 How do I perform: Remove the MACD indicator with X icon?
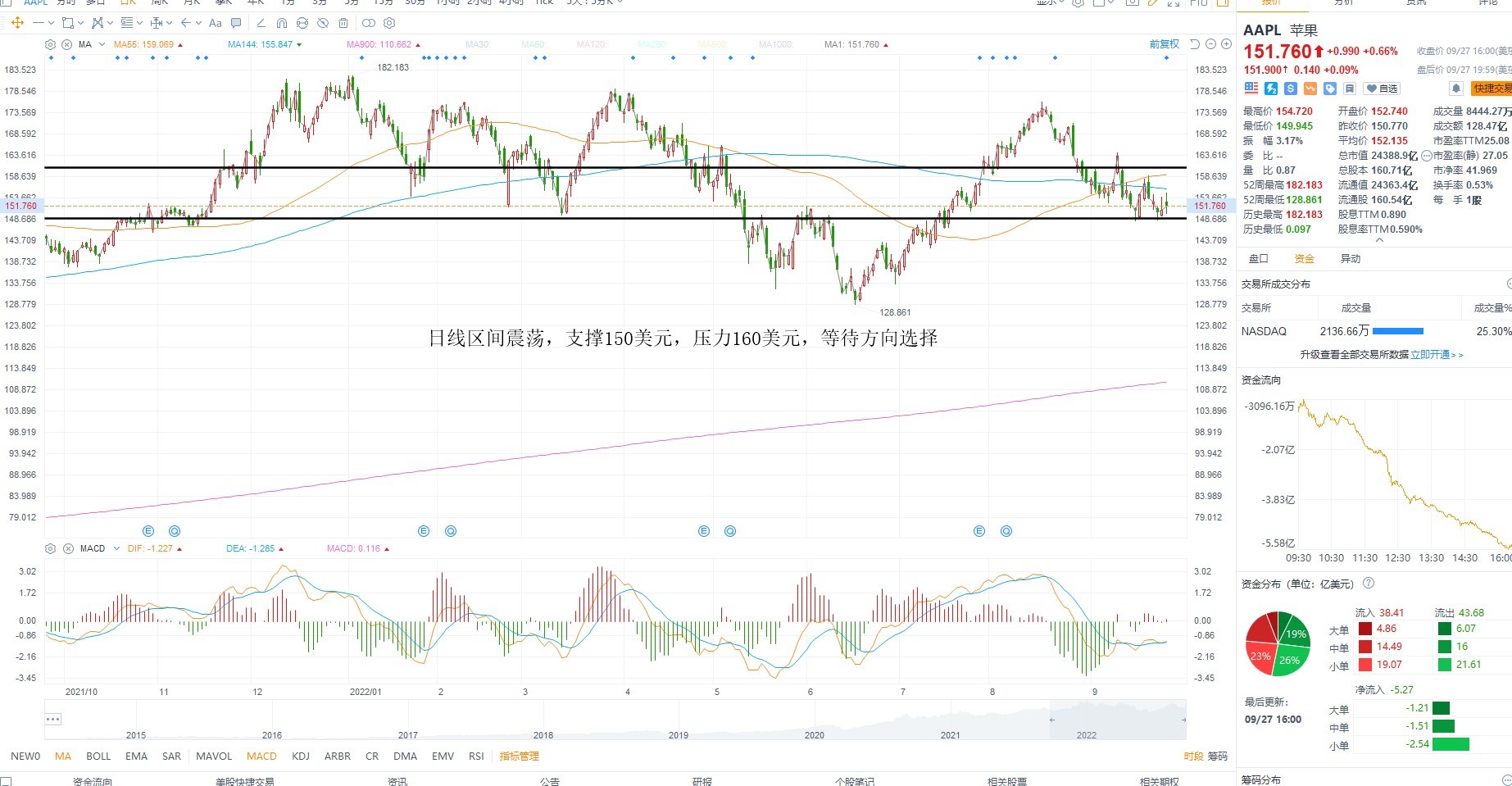pyautogui.click(x=68, y=548)
